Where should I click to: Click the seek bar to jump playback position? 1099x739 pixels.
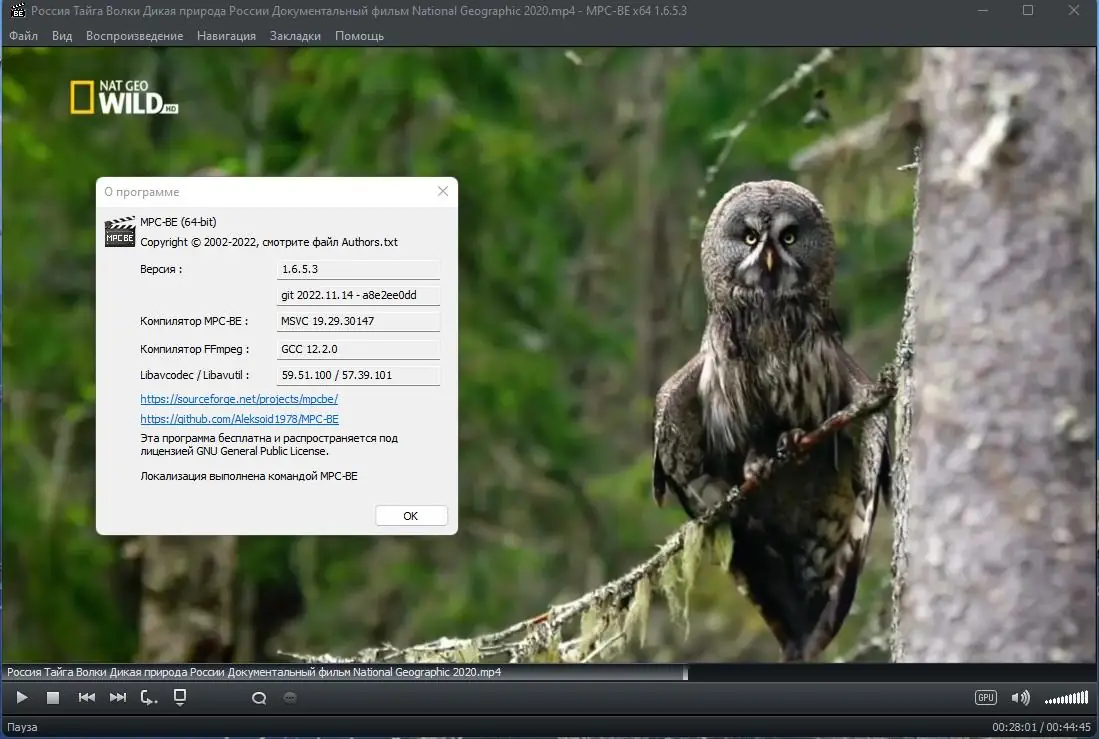click(x=550, y=673)
